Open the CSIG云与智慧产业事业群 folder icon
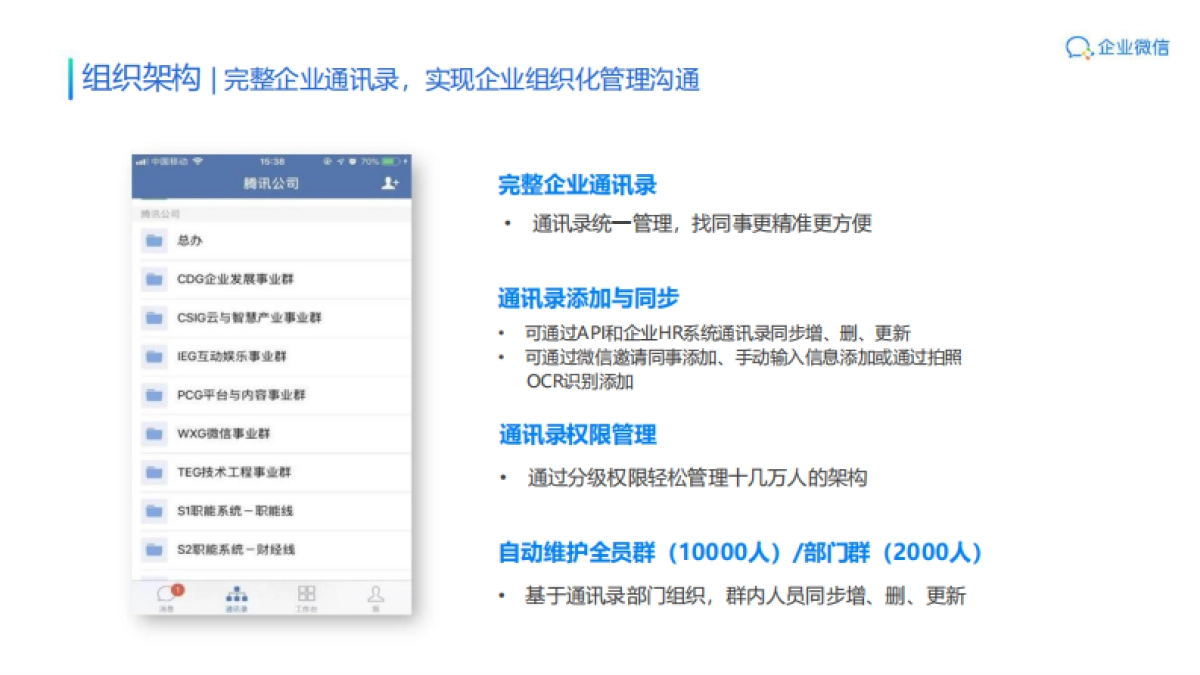This screenshot has width=1200, height=675. 152,318
